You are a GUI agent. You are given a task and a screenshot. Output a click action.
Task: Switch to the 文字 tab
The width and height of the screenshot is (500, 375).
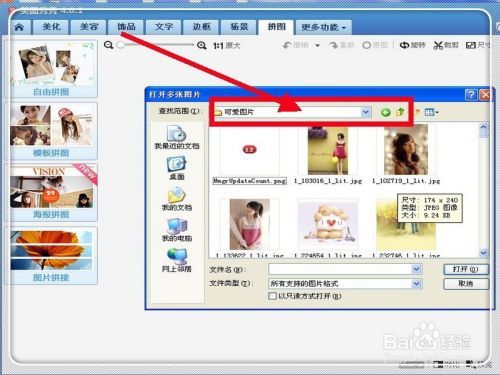[x=164, y=27]
